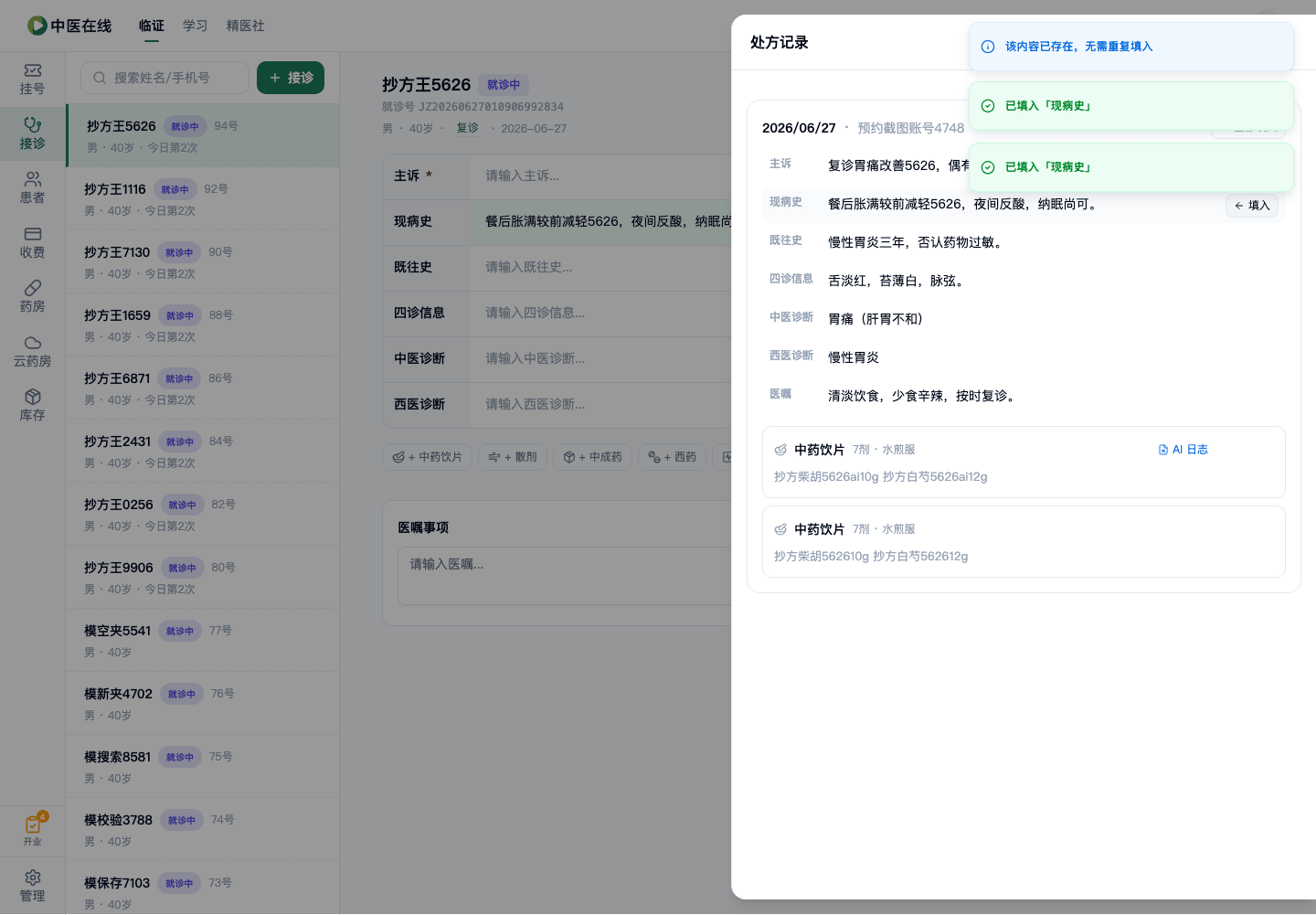Click check icon on second 已填入「现病史」 toast

pos(988,167)
